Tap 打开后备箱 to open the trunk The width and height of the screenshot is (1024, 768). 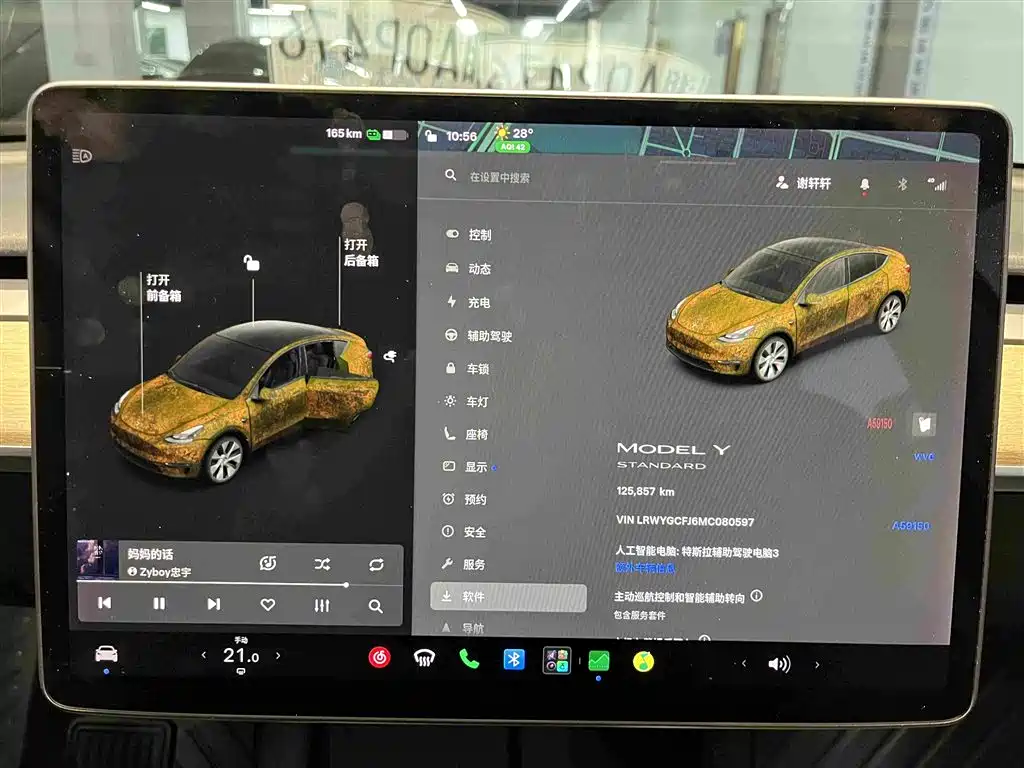coord(361,253)
